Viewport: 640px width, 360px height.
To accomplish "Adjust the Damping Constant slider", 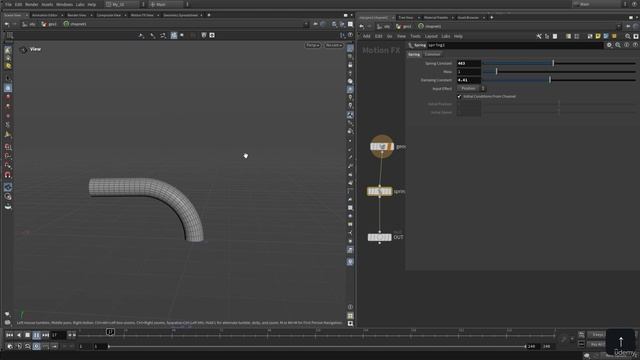I will [x=559, y=80].
